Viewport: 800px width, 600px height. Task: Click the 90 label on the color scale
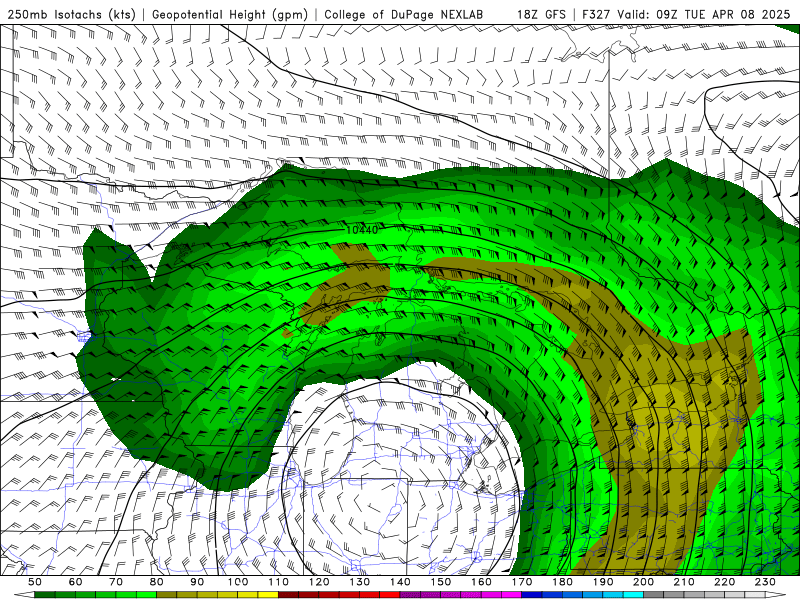point(197,582)
